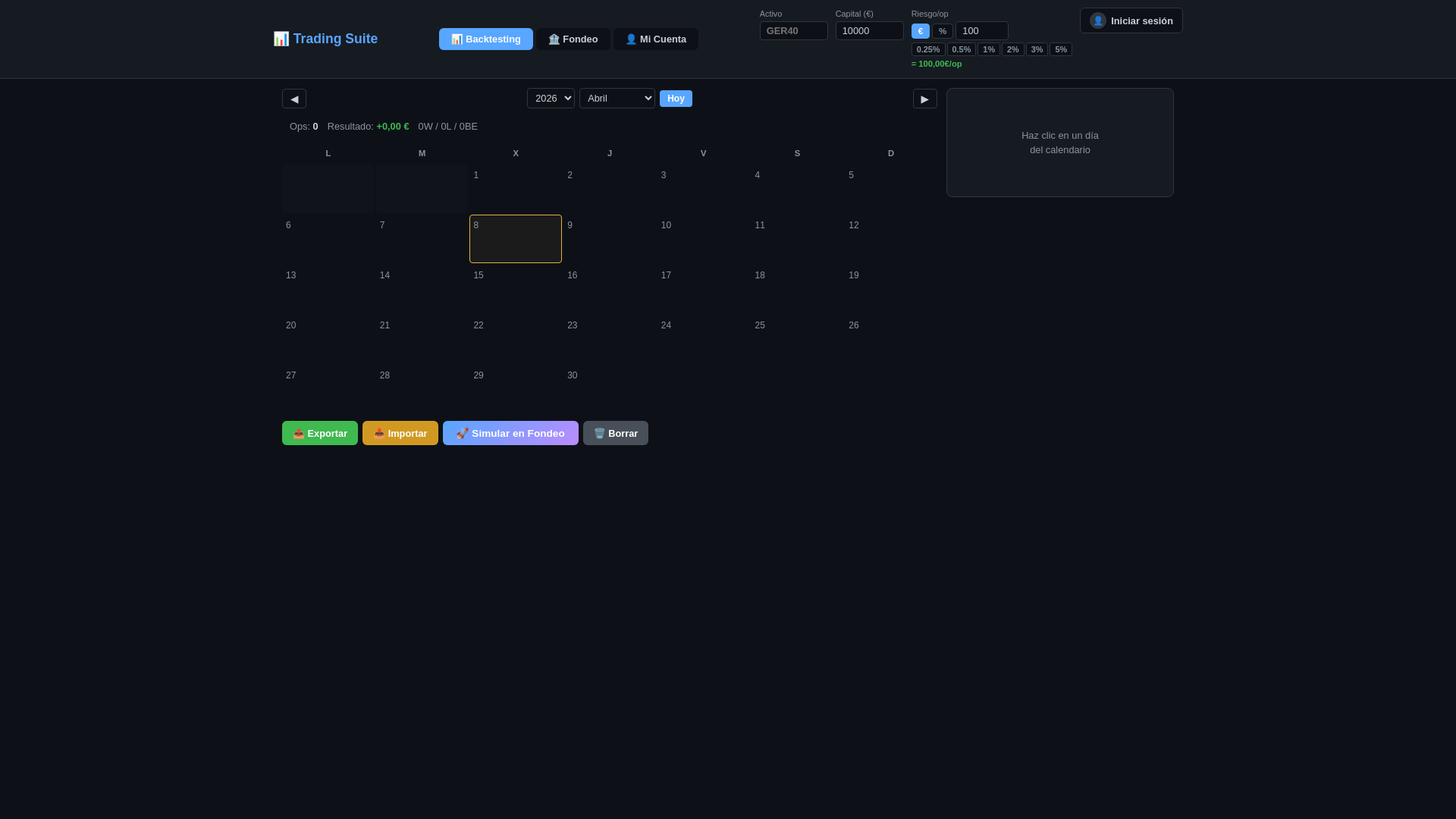Click the Capital (€) input field
1456x819 pixels.
(869, 31)
